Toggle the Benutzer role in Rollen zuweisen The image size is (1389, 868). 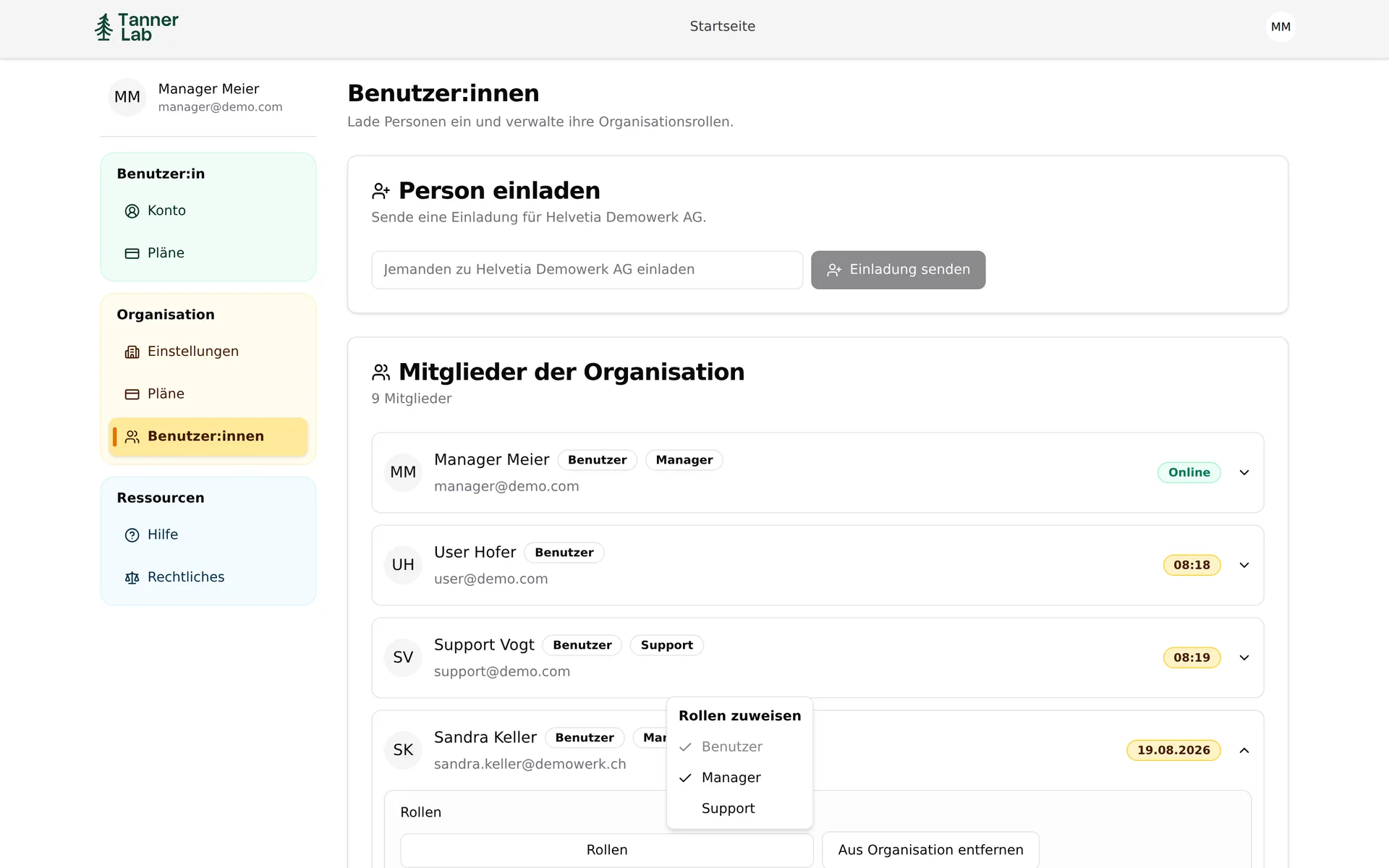(739, 746)
